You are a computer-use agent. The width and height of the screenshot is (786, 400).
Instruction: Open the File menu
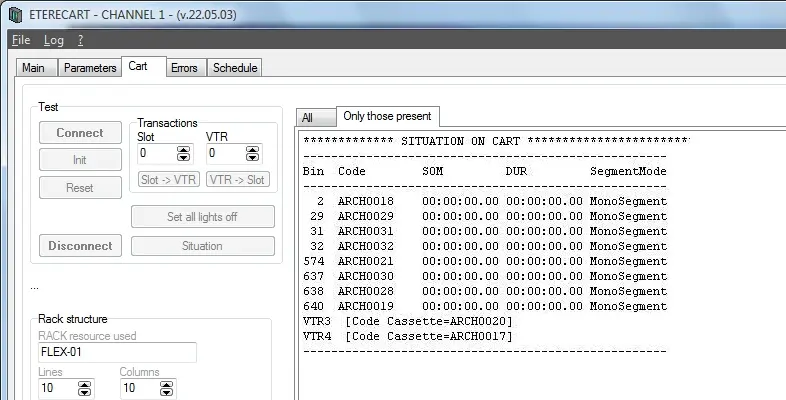pos(20,40)
